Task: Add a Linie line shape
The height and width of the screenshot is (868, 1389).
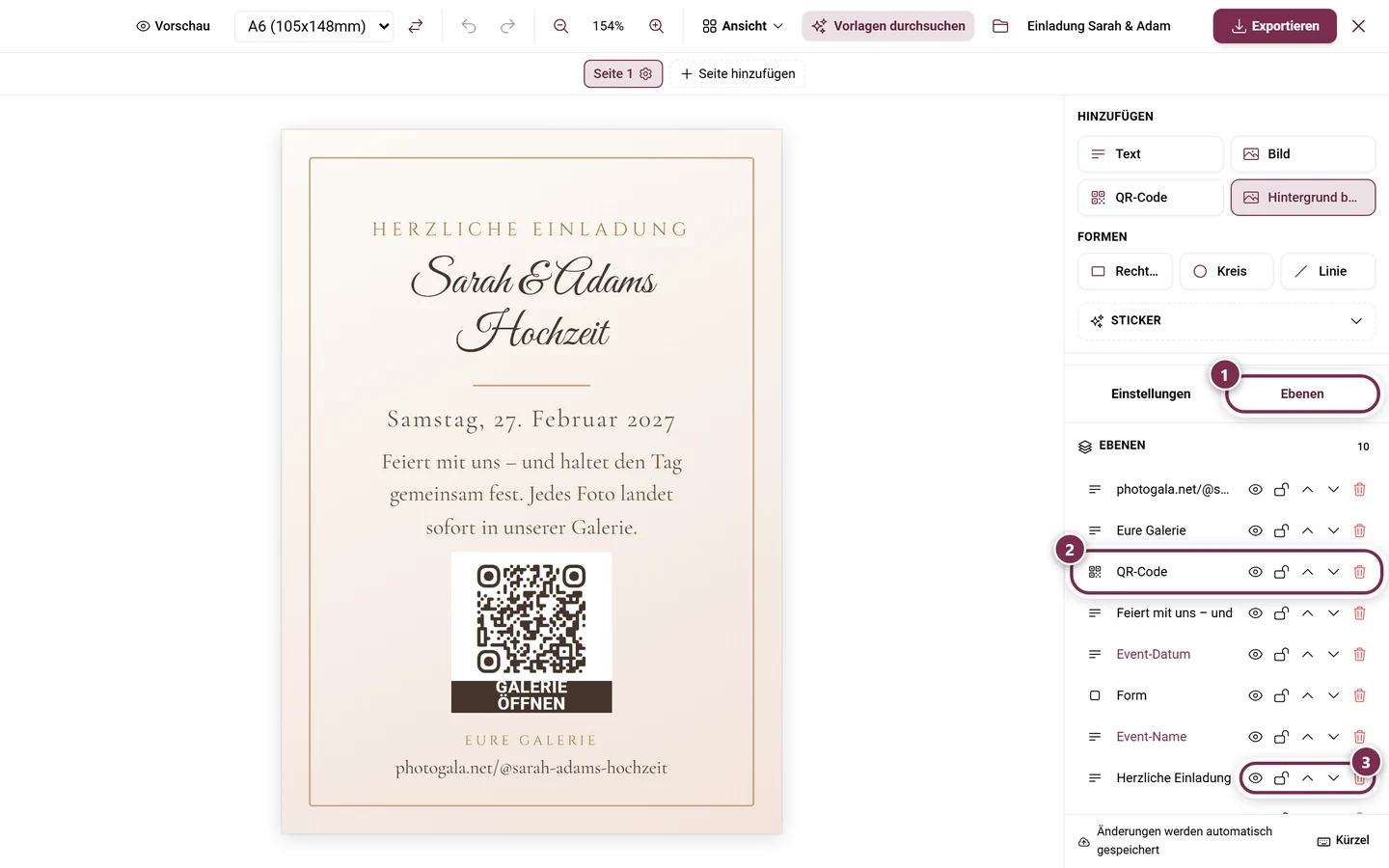Action: tap(1328, 272)
